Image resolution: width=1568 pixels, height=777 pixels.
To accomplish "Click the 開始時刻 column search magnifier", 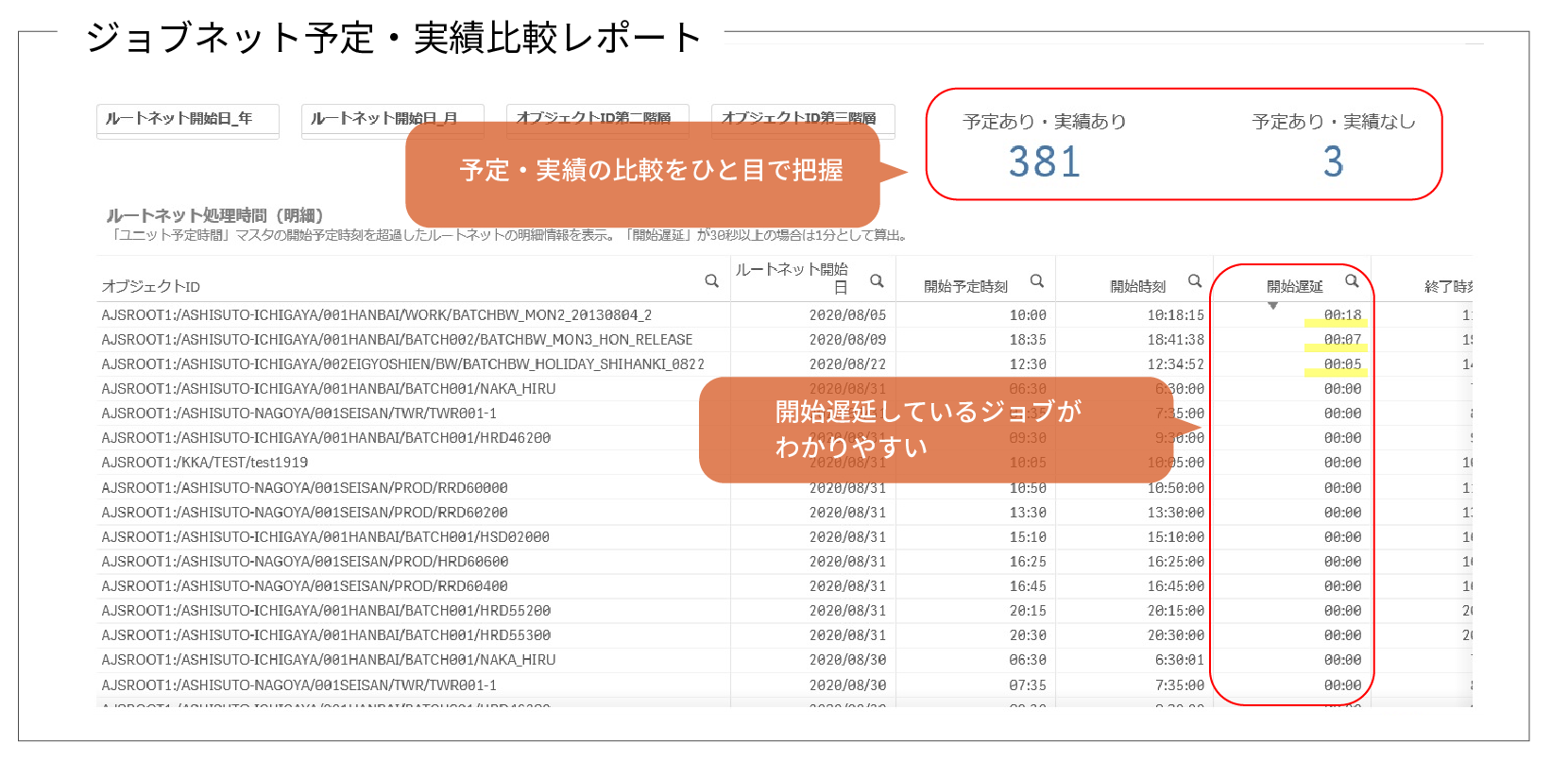I will (1194, 280).
